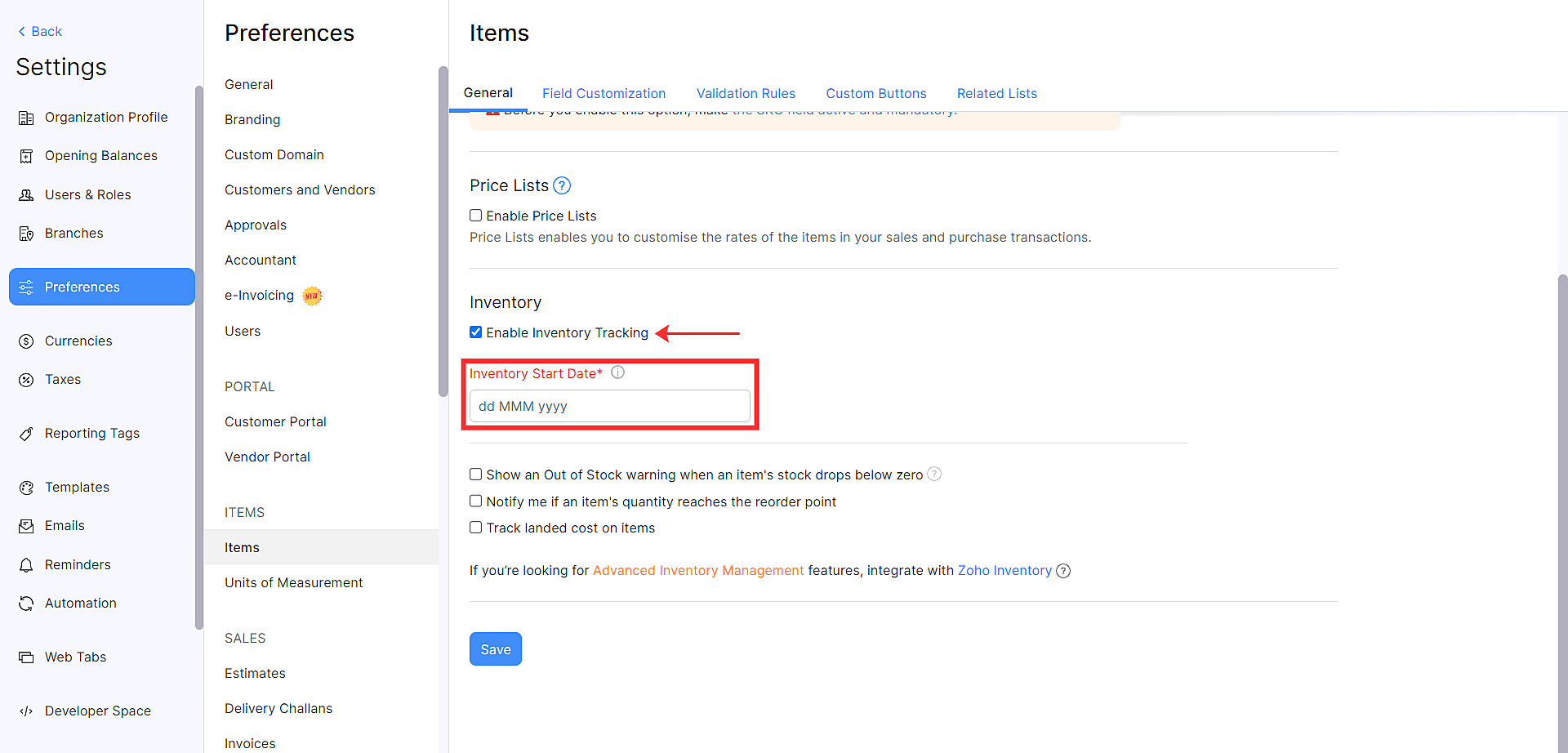Switch to the Field Customization tab
Image resolution: width=1568 pixels, height=753 pixels.
tap(604, 93)
